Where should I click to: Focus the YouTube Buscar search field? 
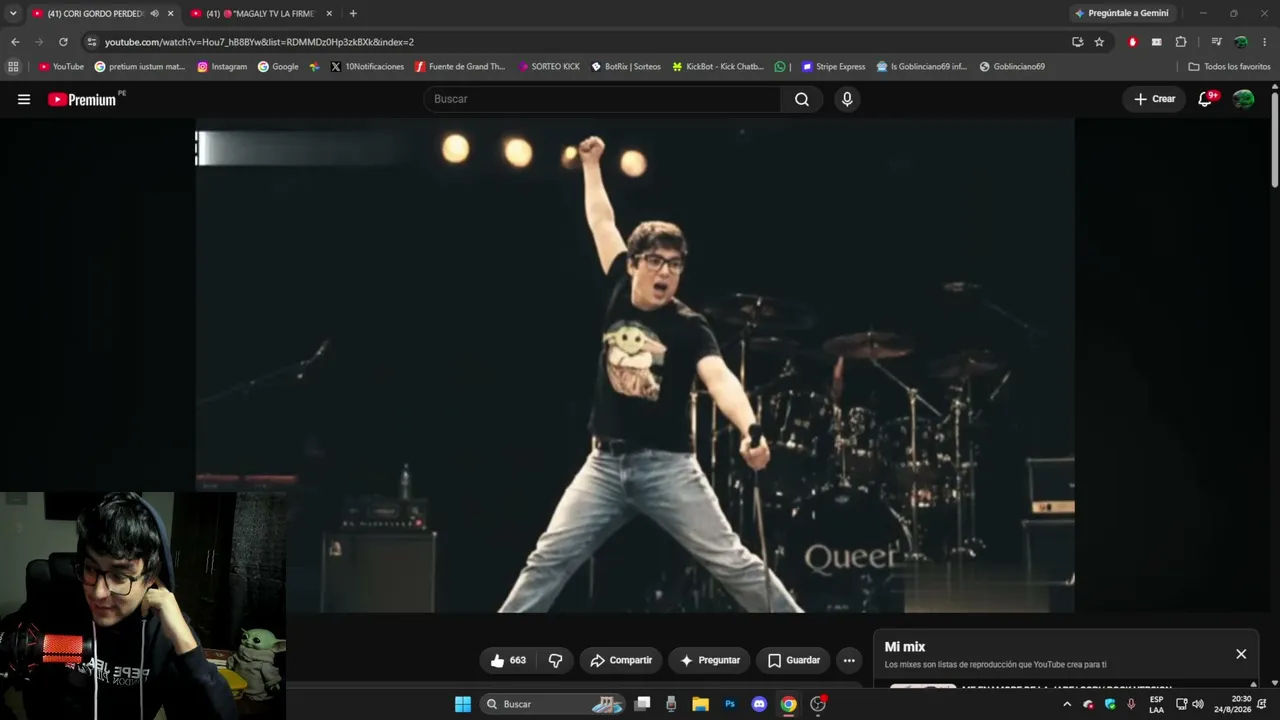tap(604, 99)
